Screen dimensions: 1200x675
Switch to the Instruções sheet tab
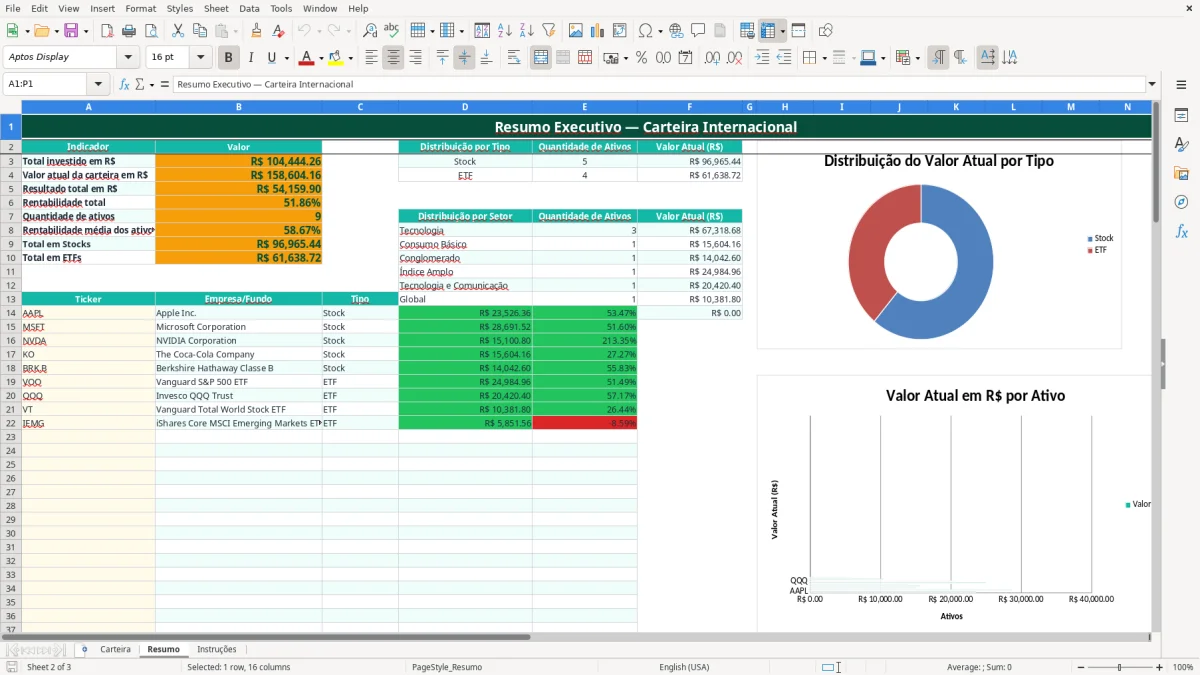click(217, 649)
